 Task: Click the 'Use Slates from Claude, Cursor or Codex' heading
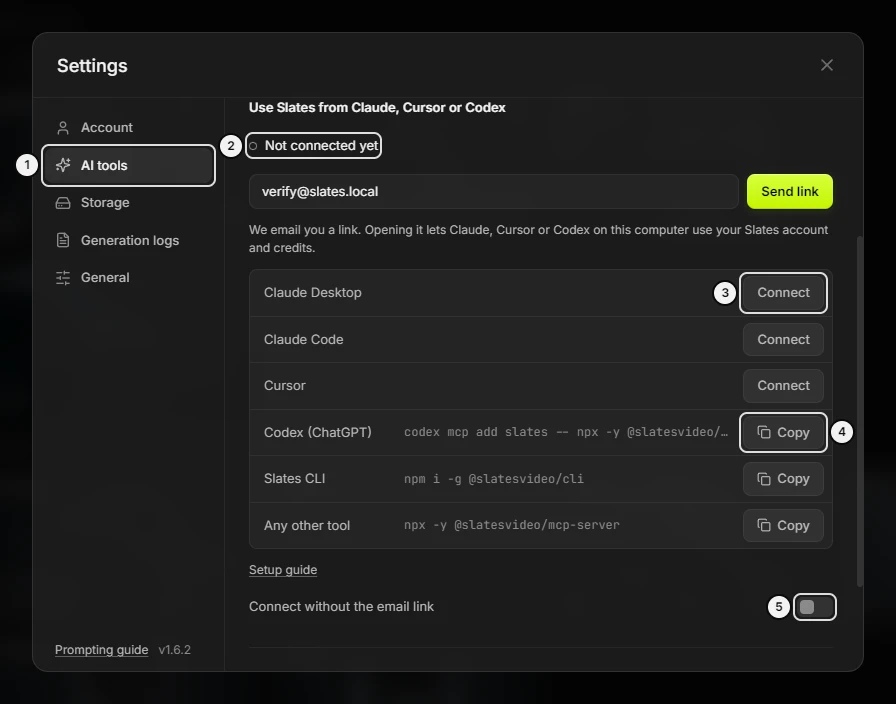coord(377,107)
